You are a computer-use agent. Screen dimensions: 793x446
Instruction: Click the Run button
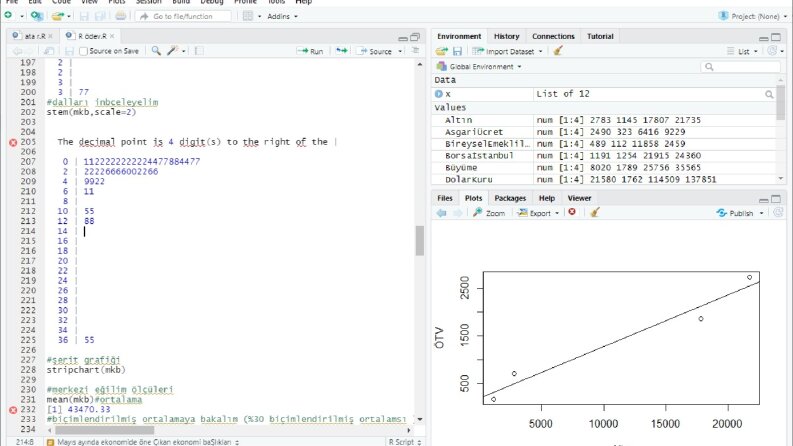[x=310, y=51]
